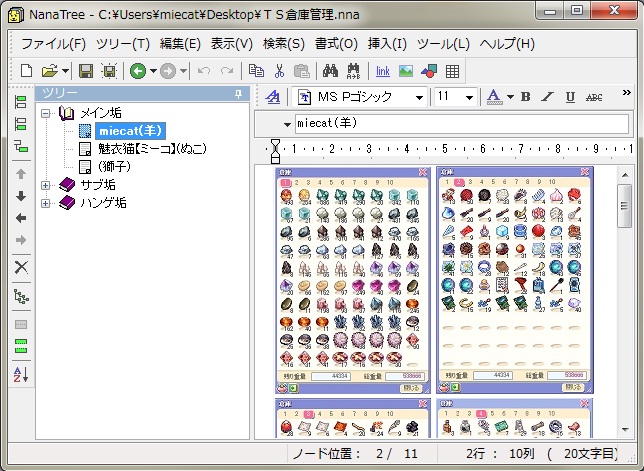Sort nodes with the A-Z sort icon
This screenshot has height=471, width=644.
click(21, 374)
